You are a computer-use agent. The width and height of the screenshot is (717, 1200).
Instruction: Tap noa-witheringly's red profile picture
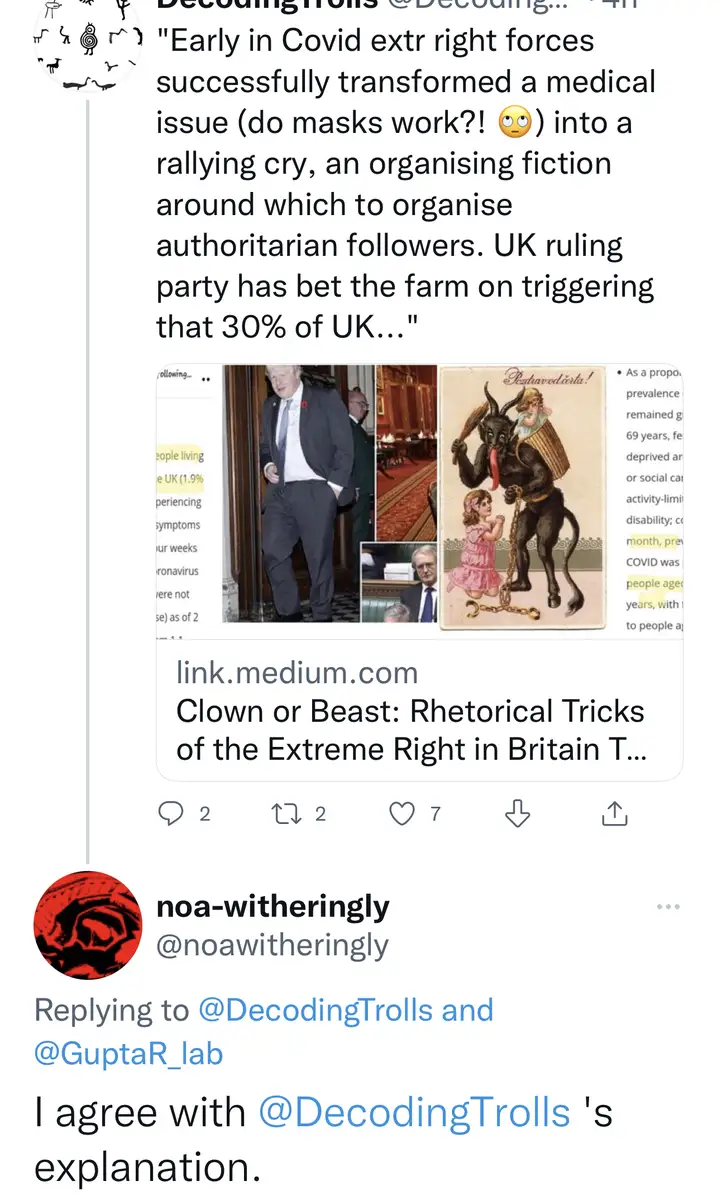click(x=88, y=925)
